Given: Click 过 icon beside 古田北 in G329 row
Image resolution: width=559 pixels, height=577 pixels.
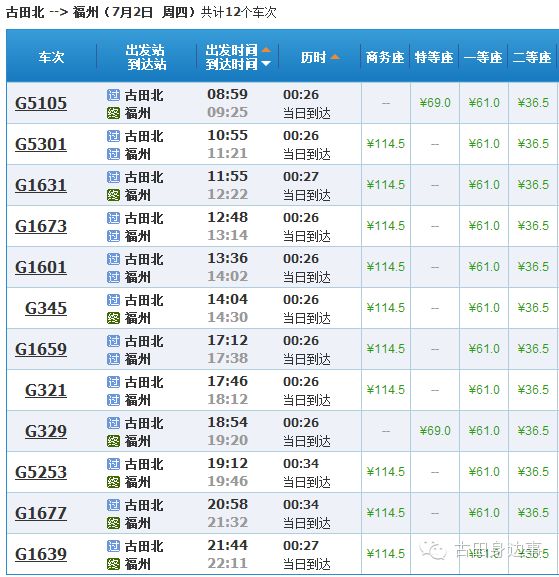Looking at the screenshot, I should click(113, 423).
